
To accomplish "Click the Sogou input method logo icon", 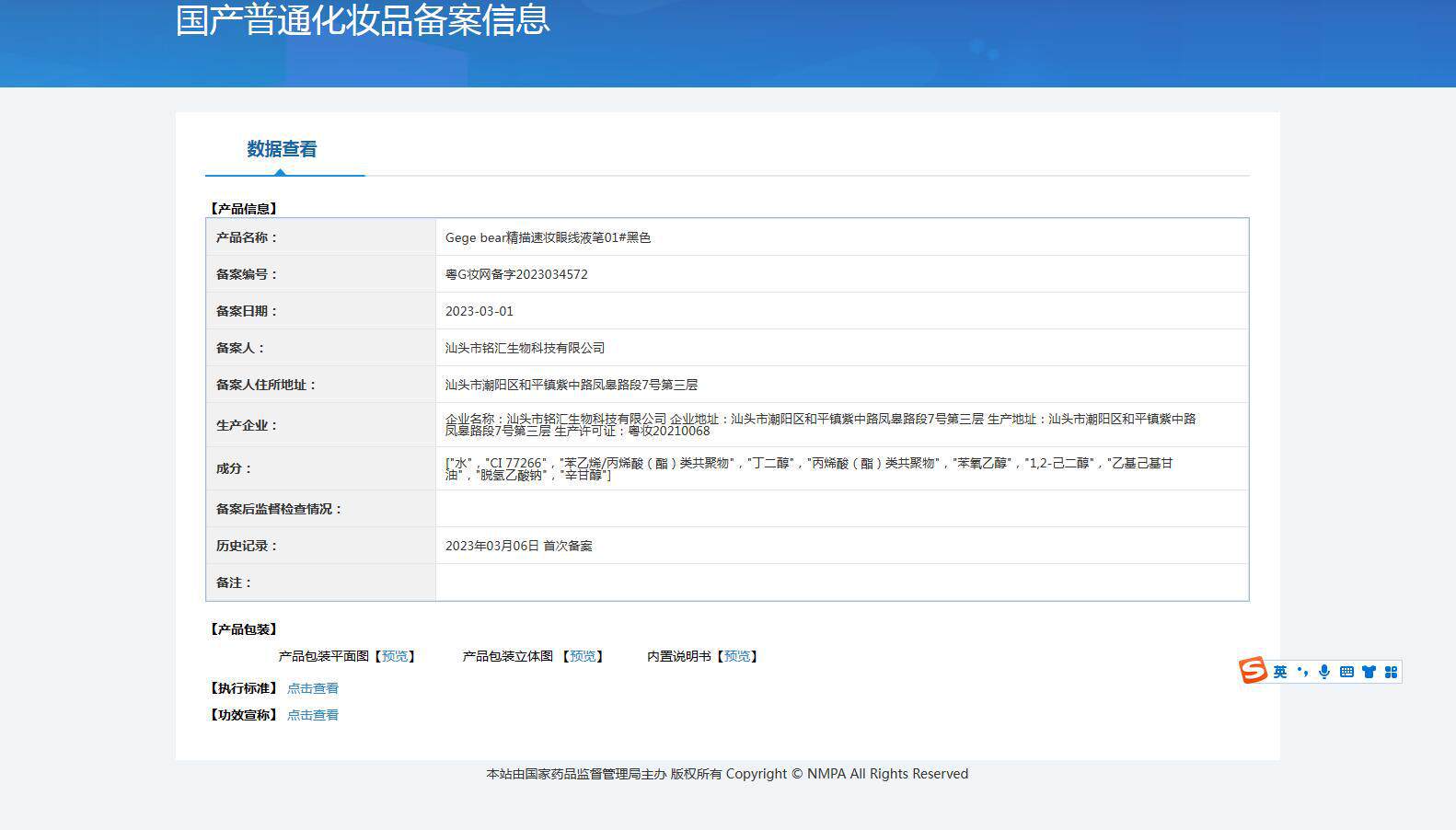I will 1253,671.
